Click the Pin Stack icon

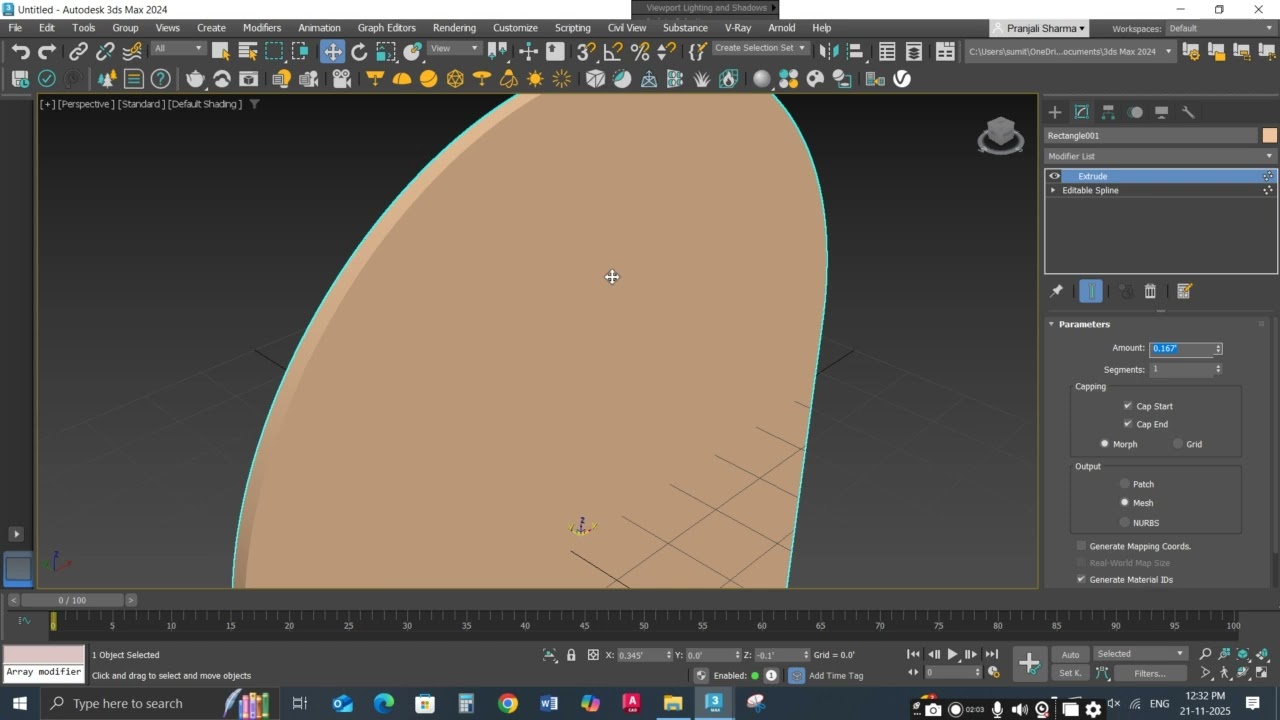click(1056, 291)
